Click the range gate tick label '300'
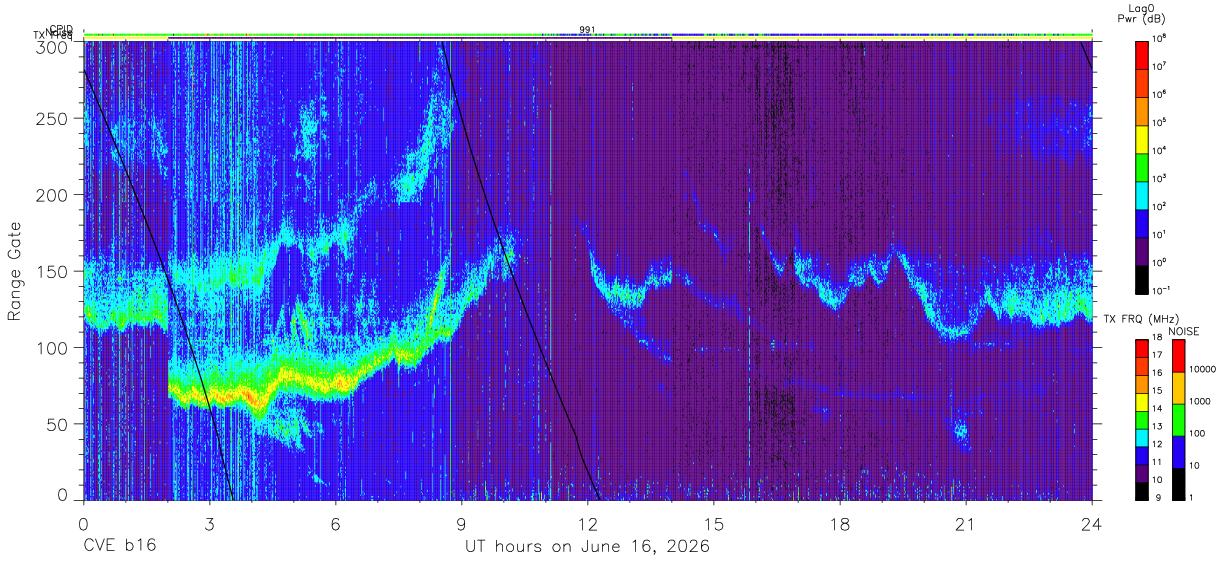 click(x=52, y=46)
